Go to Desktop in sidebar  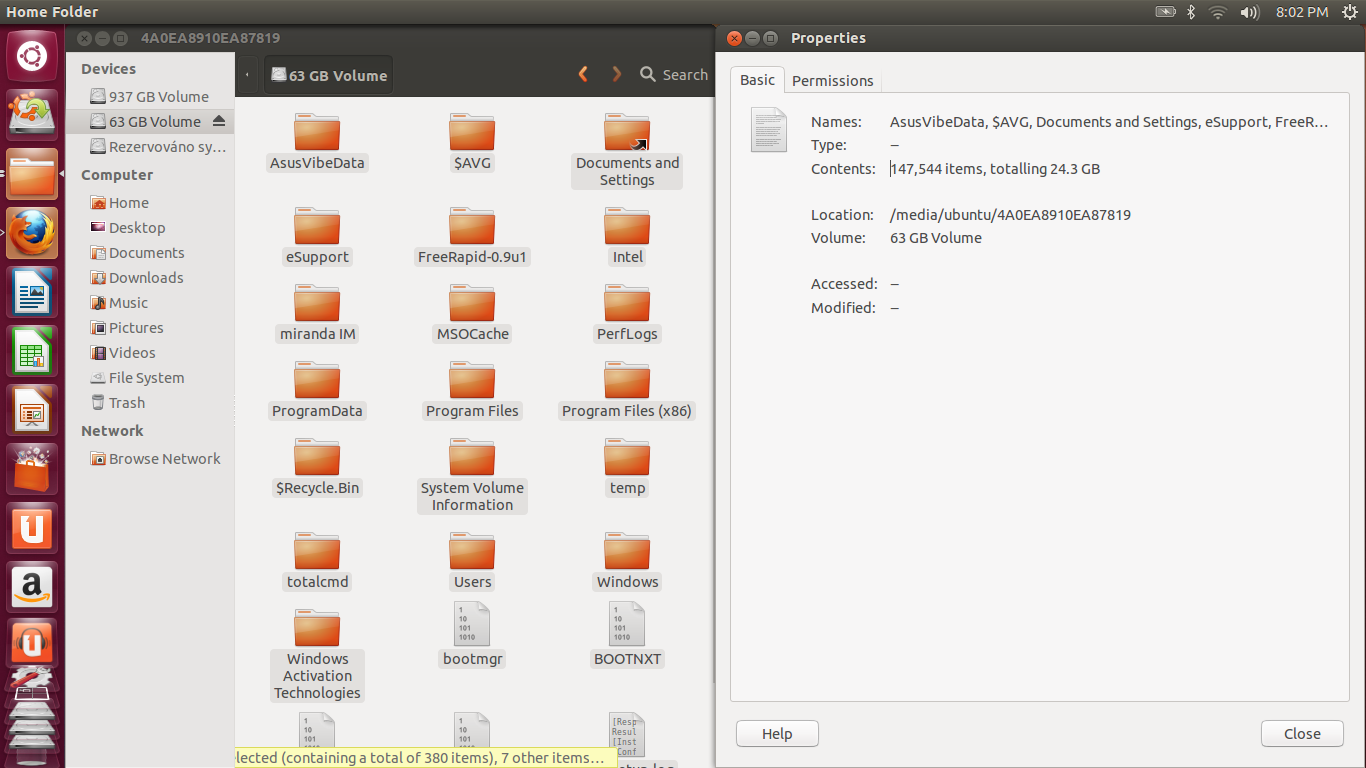click(150, 227)
